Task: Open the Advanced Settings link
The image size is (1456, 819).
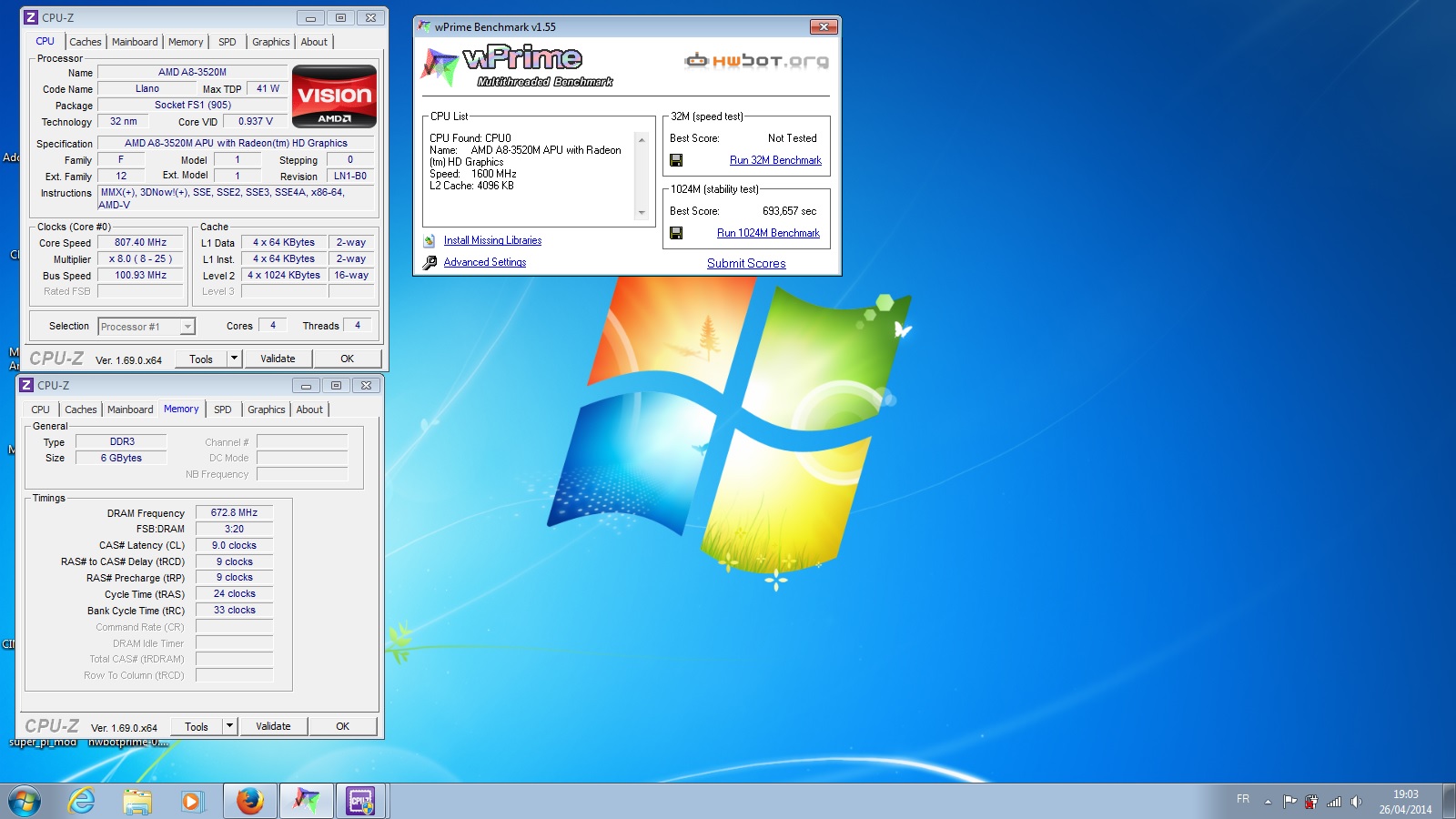Action: [x=485, y=262]
